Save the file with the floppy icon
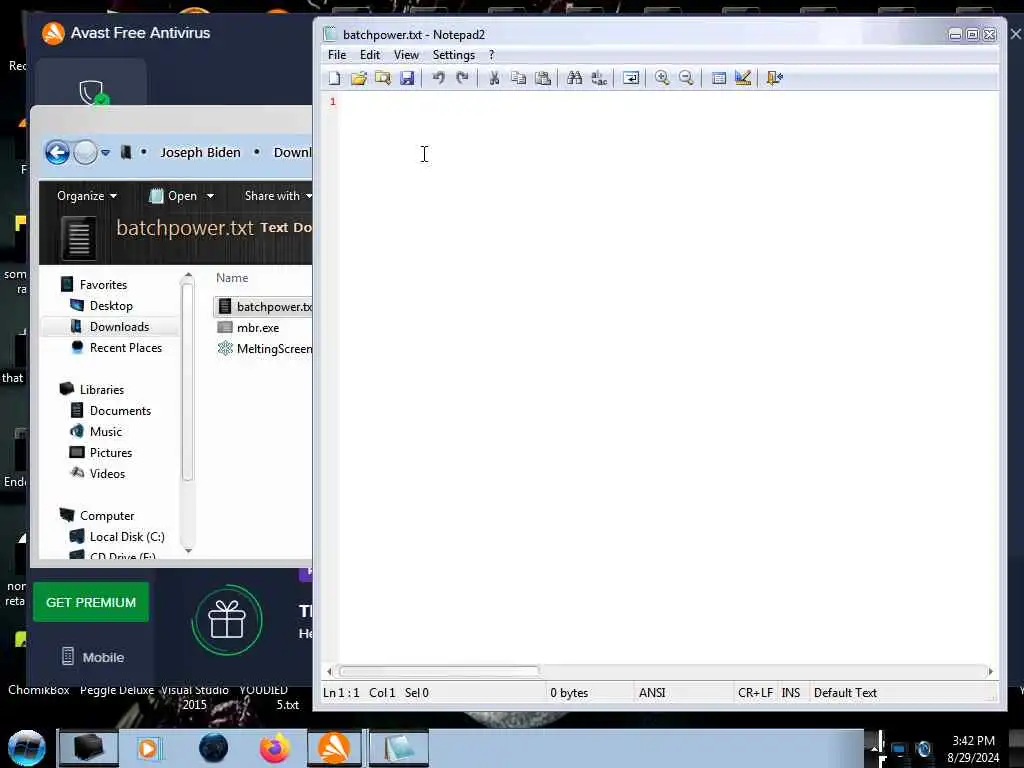 click(407, 78)
